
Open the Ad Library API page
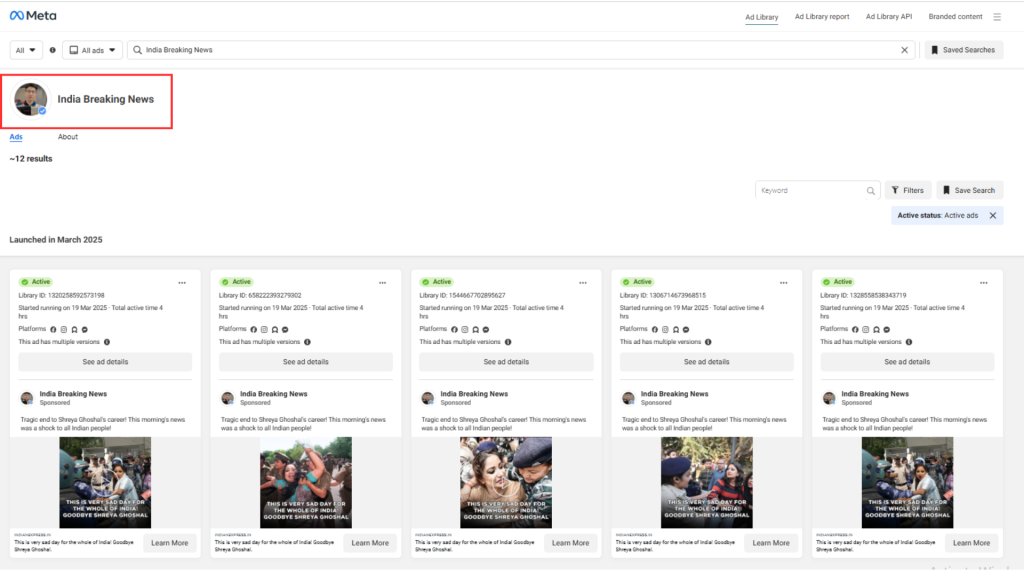click(889, 16)
